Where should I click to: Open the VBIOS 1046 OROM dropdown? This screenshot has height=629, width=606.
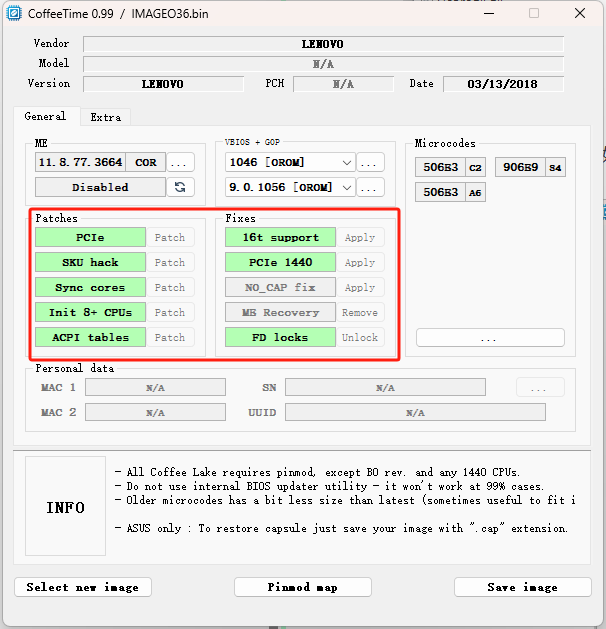(x=291, y=162)
